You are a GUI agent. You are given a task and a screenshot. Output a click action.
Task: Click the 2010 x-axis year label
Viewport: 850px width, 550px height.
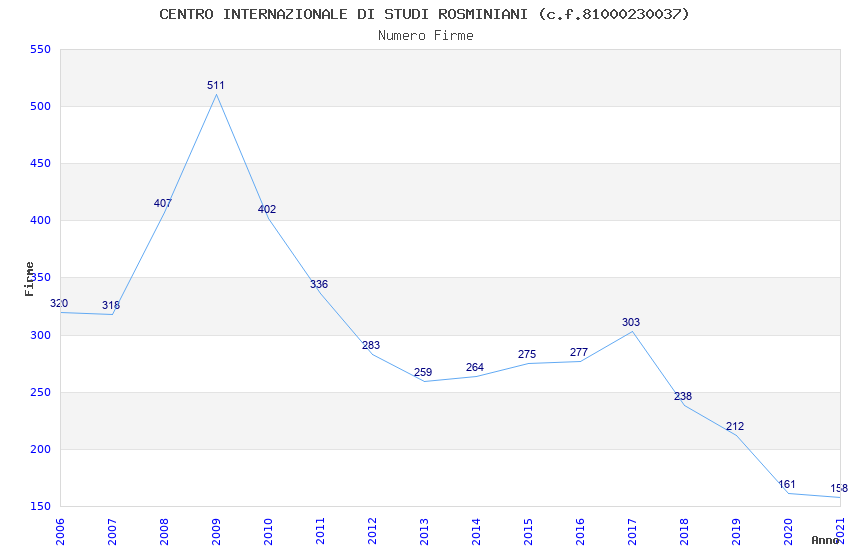(268, 532)
